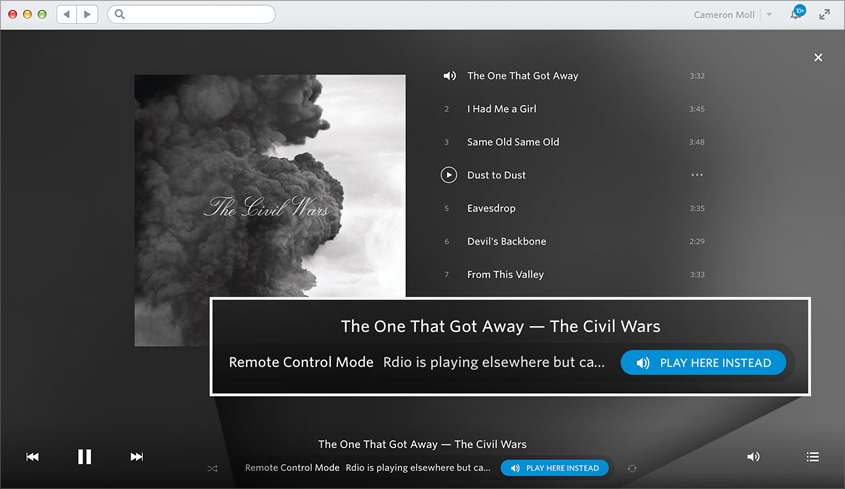Viewport: 845px width, 489px height.
Task: Select Eavesdrop track
Action: (x=491, y=208)
